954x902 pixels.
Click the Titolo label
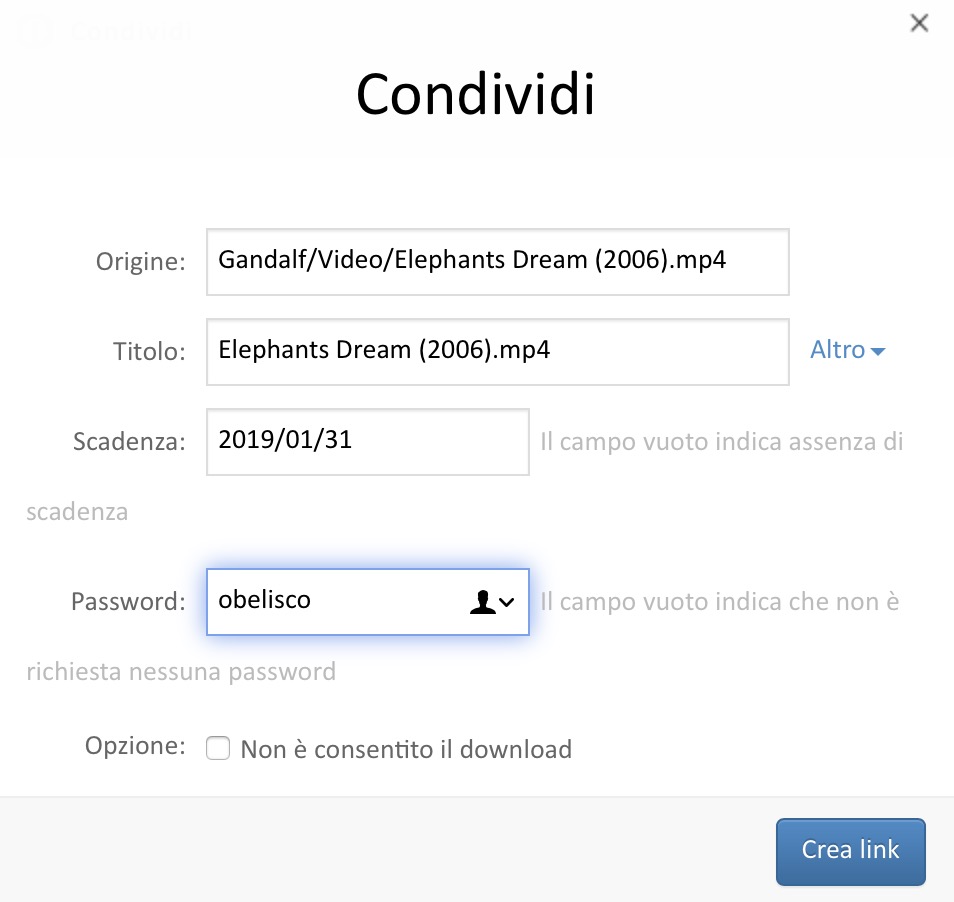coord(149,351)
